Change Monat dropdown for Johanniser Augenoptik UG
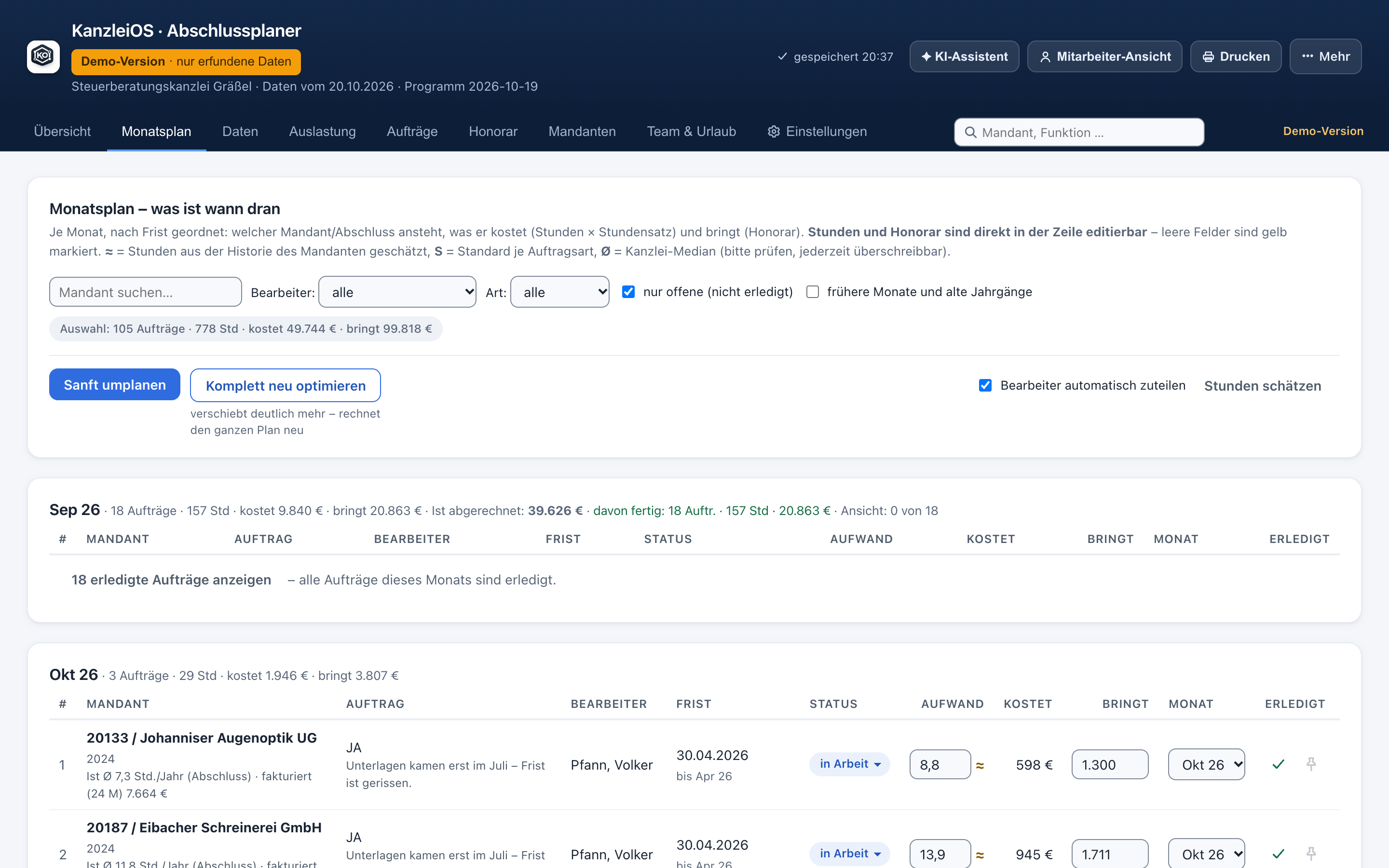The height and width of the screenshot is (868, 1389). click(x=1207, y=764)
